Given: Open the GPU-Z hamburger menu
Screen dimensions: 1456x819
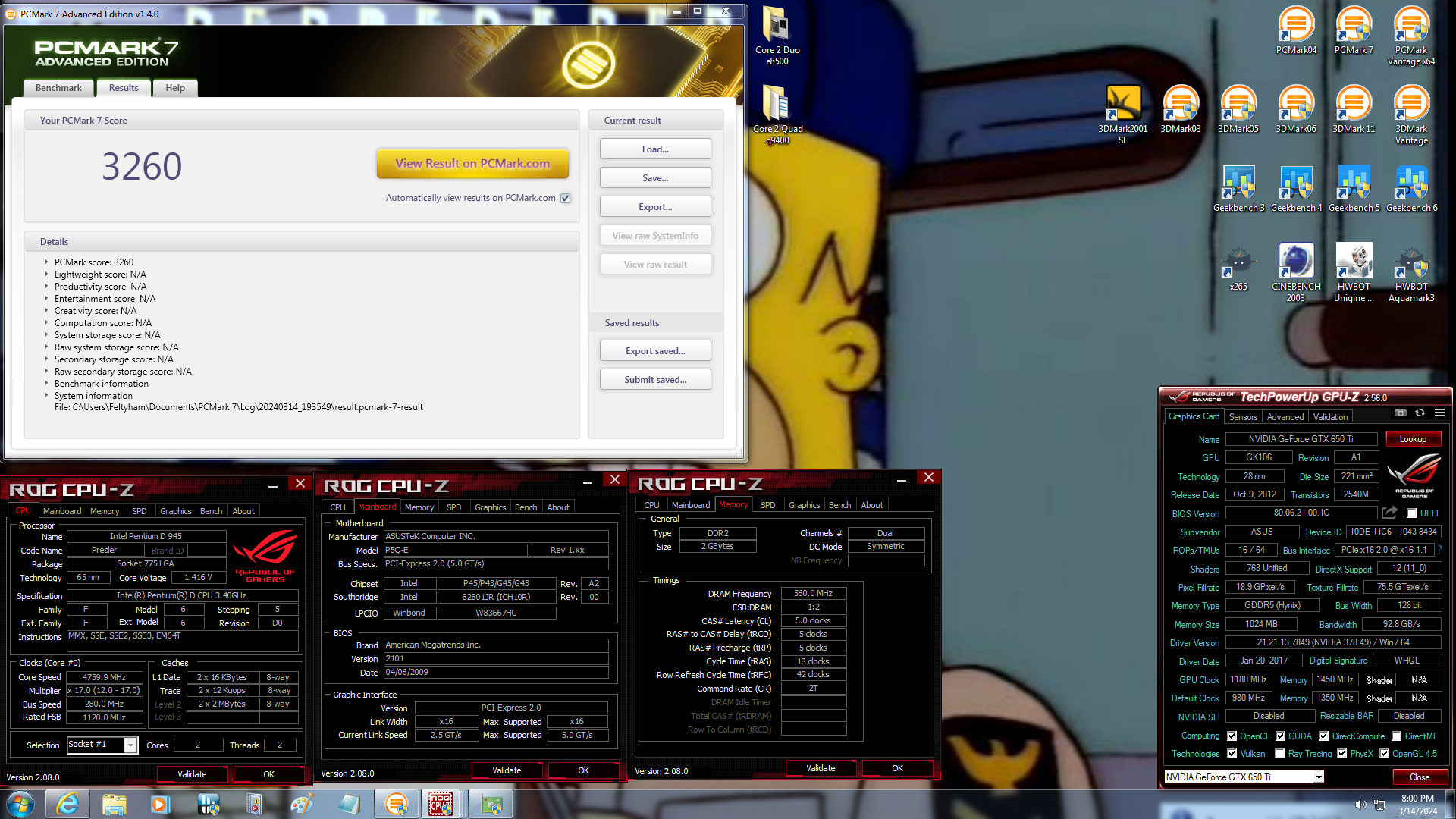Looking at the screenshot, I should point(1439,413).
